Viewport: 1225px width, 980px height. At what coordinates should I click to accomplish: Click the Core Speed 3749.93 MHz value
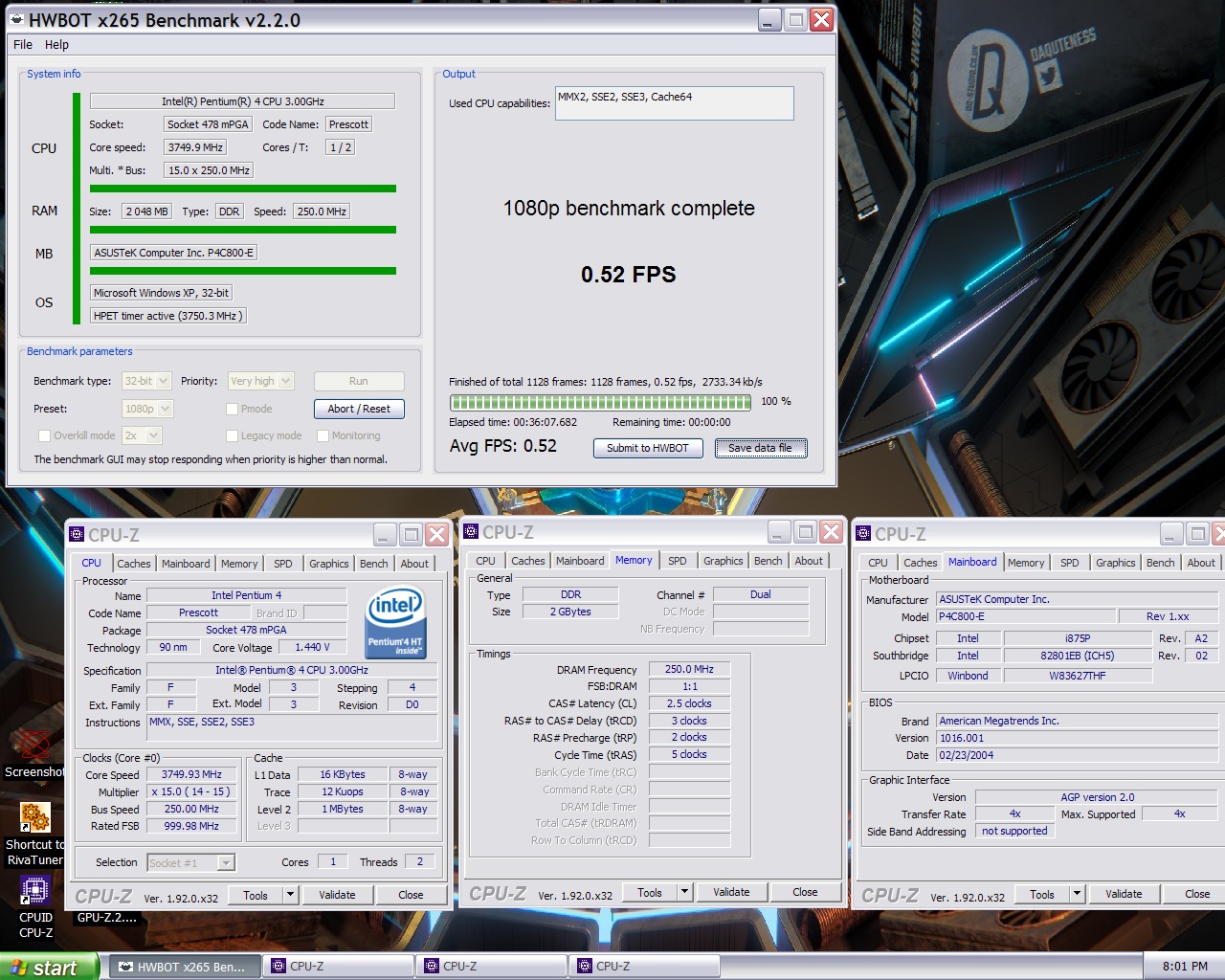pos(191,774)
